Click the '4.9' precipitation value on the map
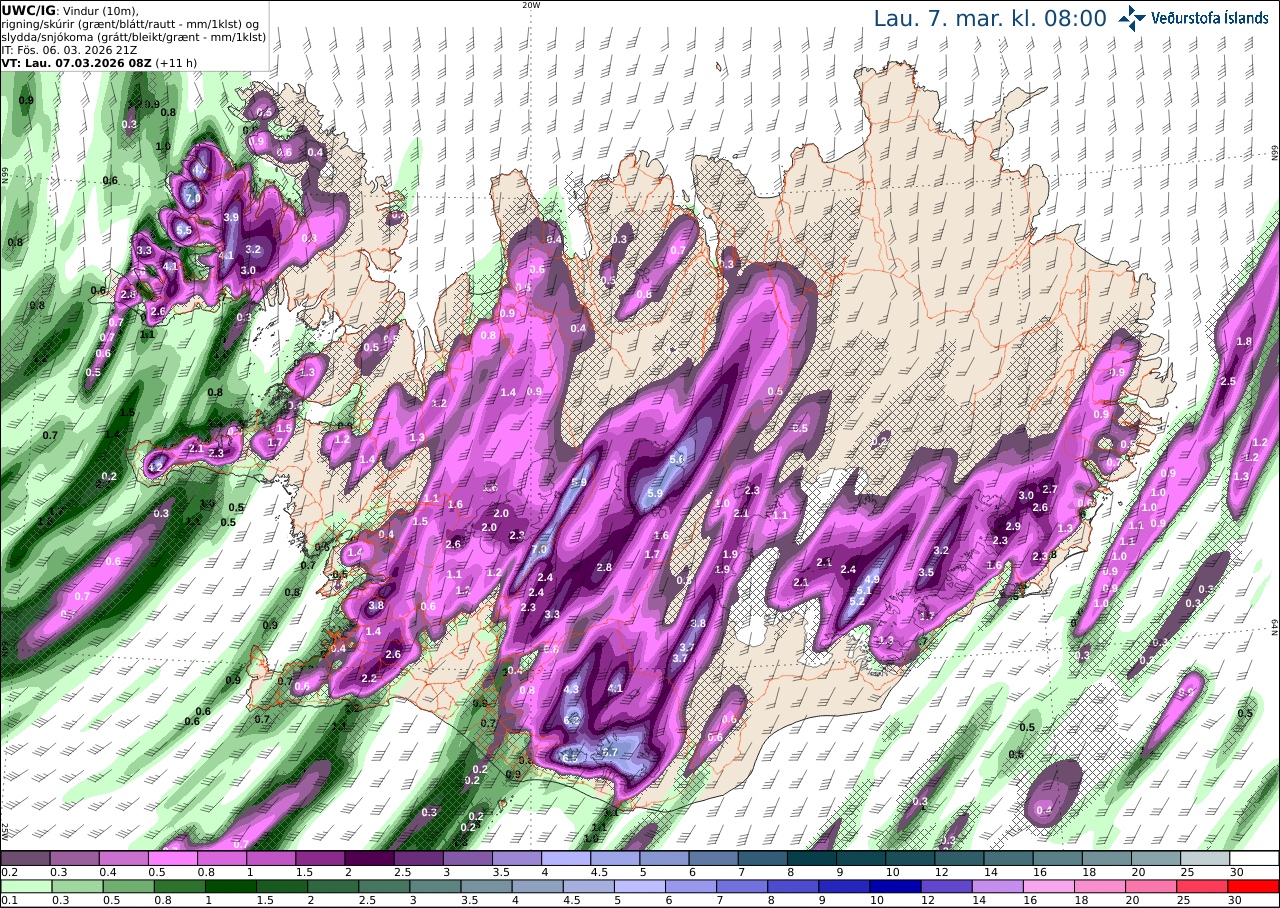The width and height of the screenshot is (1280, 908). click(872, 579)
